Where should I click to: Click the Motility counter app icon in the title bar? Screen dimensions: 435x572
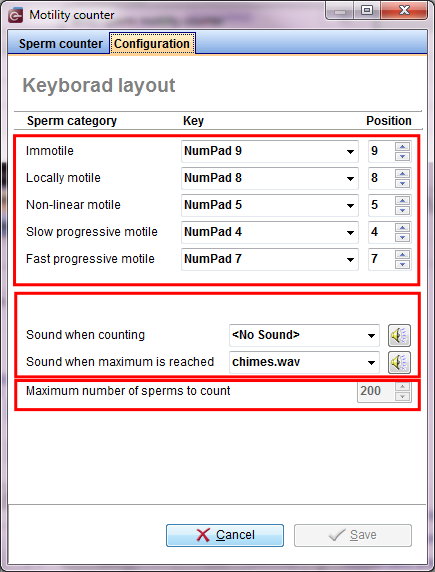(16, 15)
